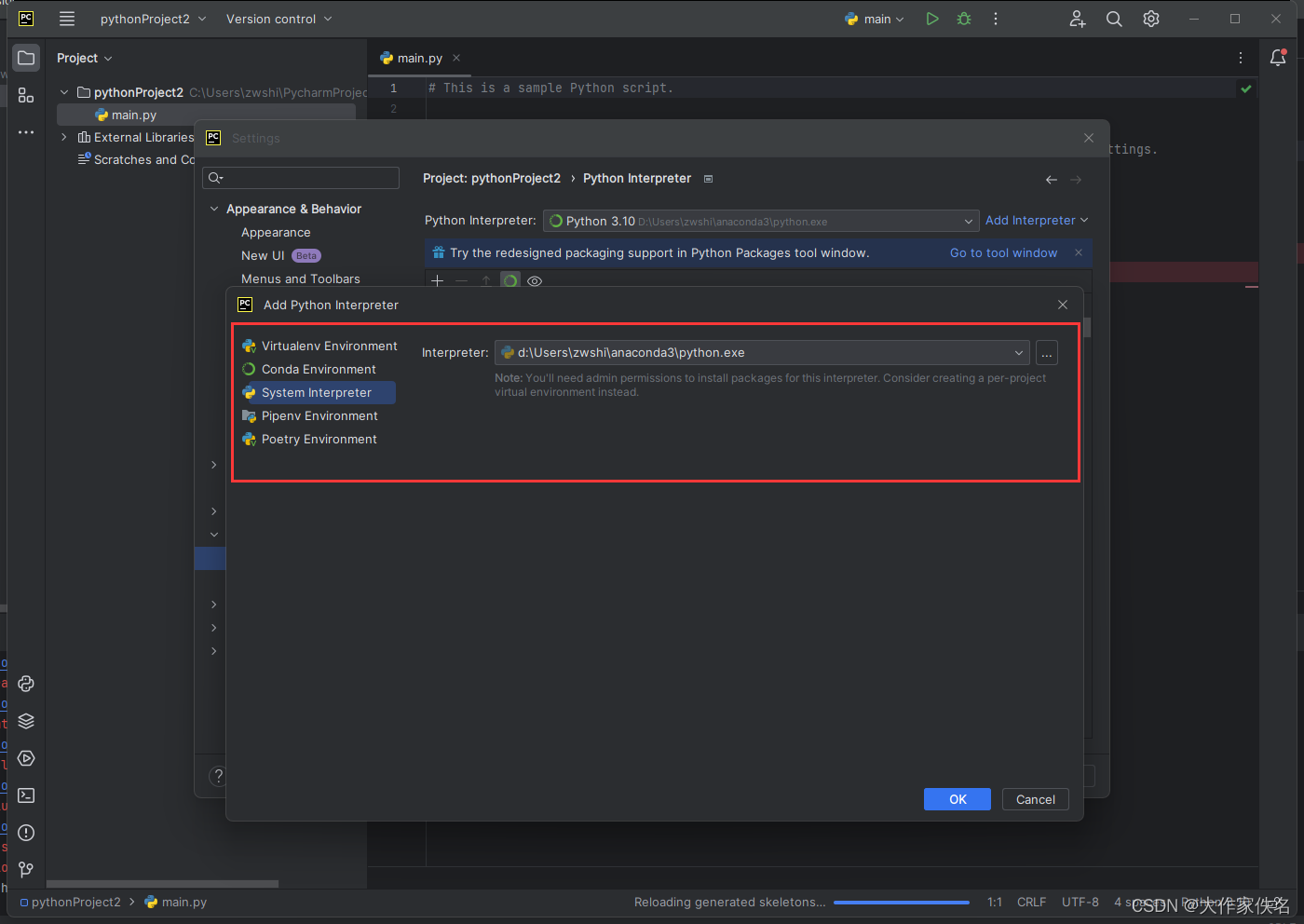Open pythonProject2 project dropdown
The image size is (1304, 924).
[x=154, y=19]
